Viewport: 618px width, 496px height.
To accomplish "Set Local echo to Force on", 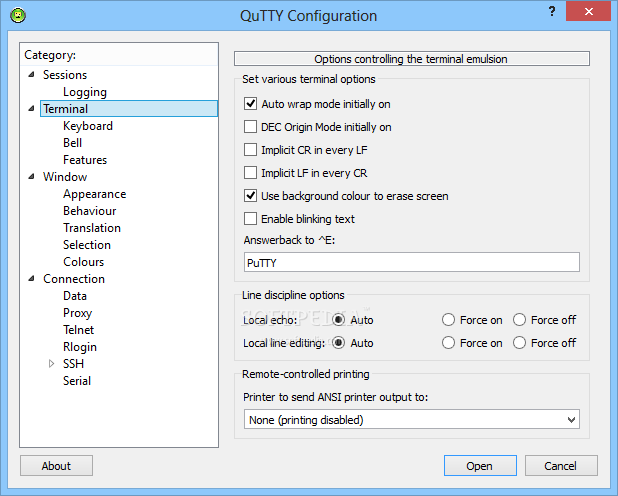I will click(448, 320).
